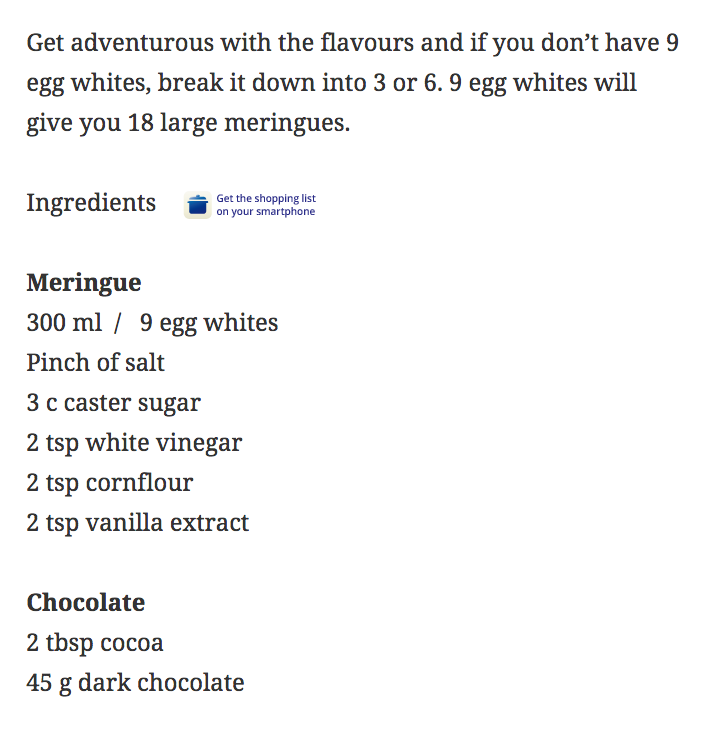Image resolution: width=721 pixels, height=736 pixels.
Task: Click the slash between 300 ml and 9
Action: tap(117, 323)
